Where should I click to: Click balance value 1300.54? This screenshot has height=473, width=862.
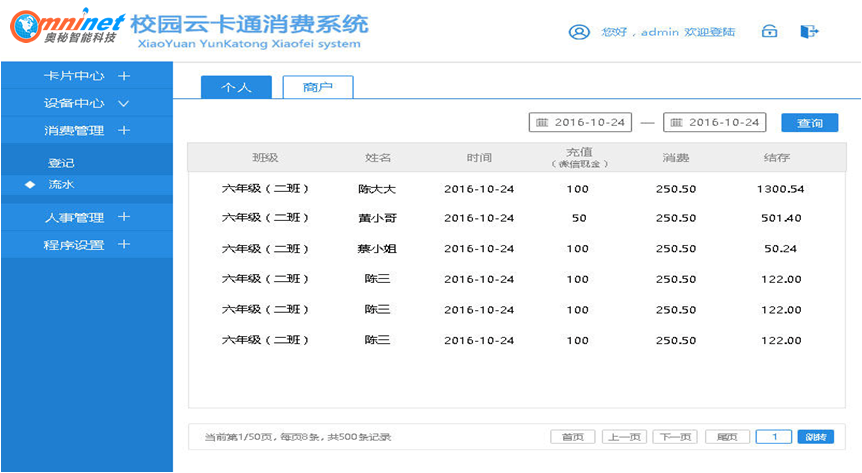(x=780, y=189)
